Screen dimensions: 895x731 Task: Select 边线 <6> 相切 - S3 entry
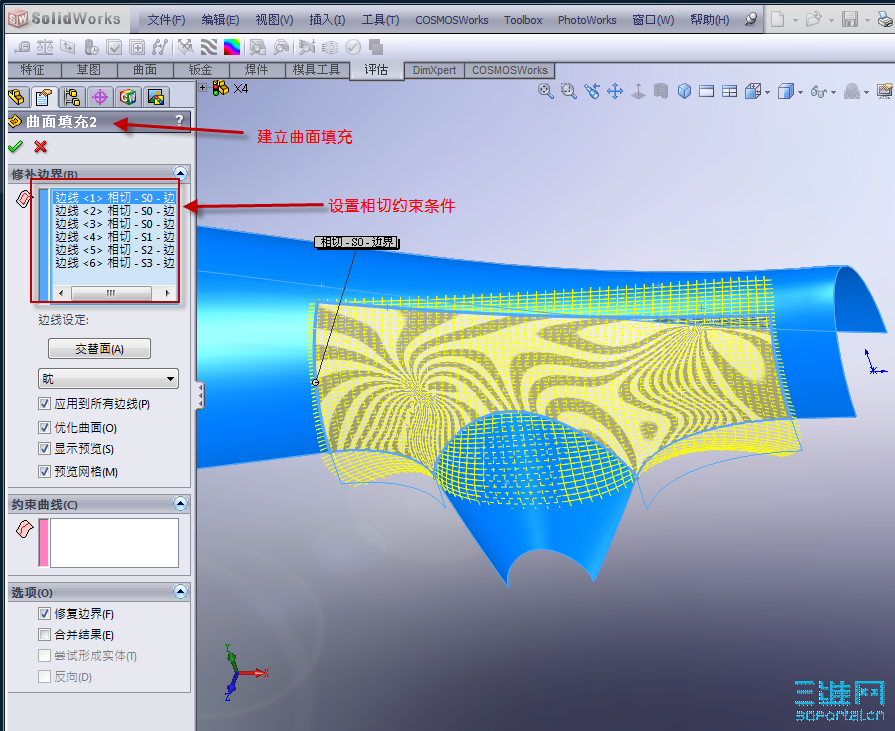pyautogui.click(x=115, y=262)
